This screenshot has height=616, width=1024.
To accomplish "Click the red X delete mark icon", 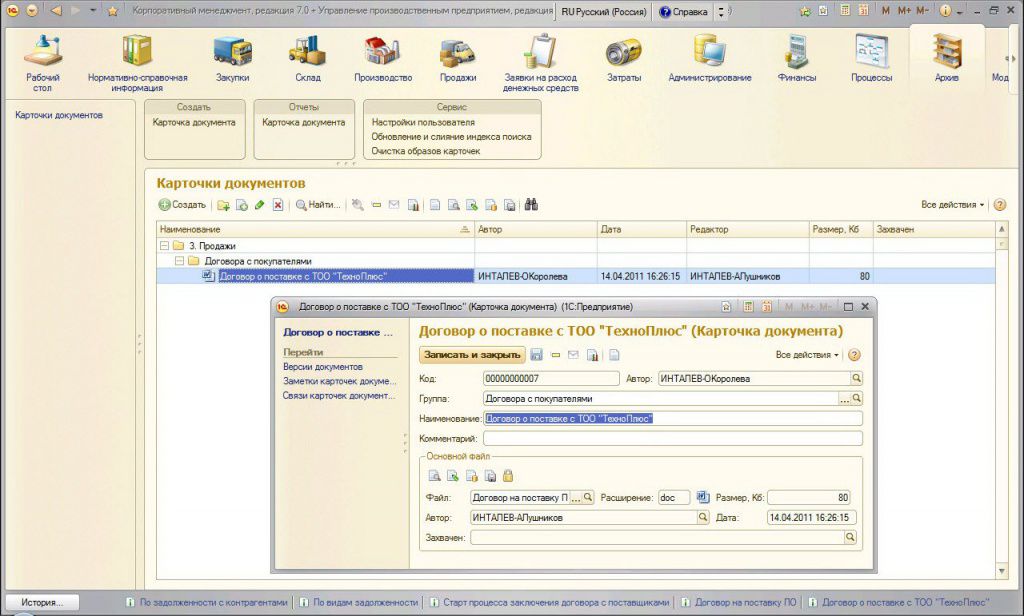I will click(278, 205).
